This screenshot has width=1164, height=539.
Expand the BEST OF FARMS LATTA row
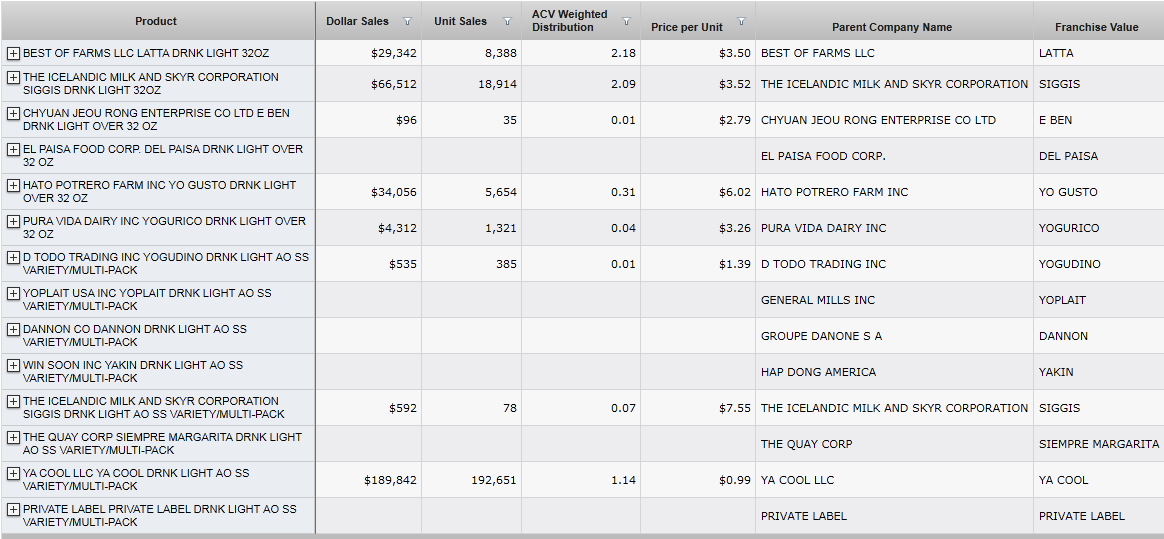coord(13,53)
